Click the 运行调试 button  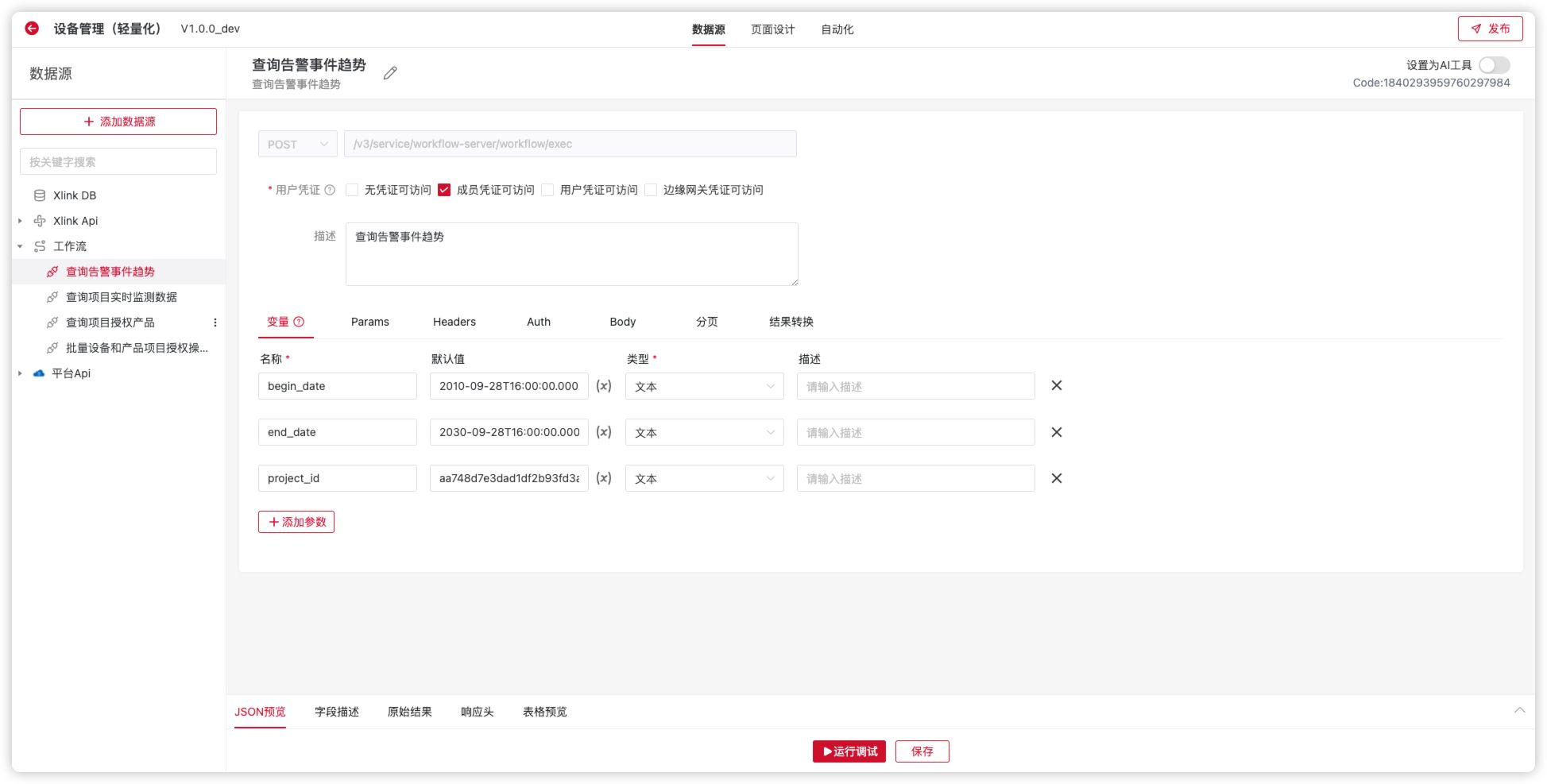[x=849, y=751]
